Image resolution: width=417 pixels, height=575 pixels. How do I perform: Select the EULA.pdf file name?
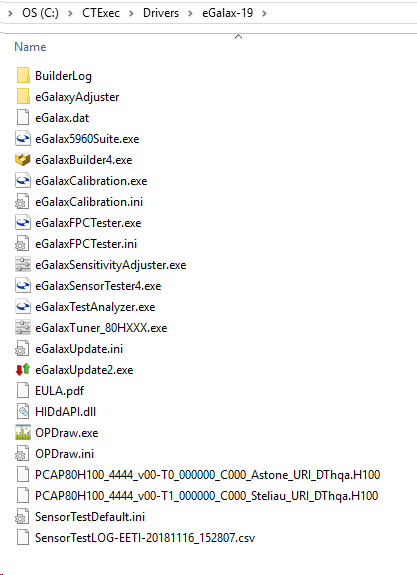click(59, 391)
